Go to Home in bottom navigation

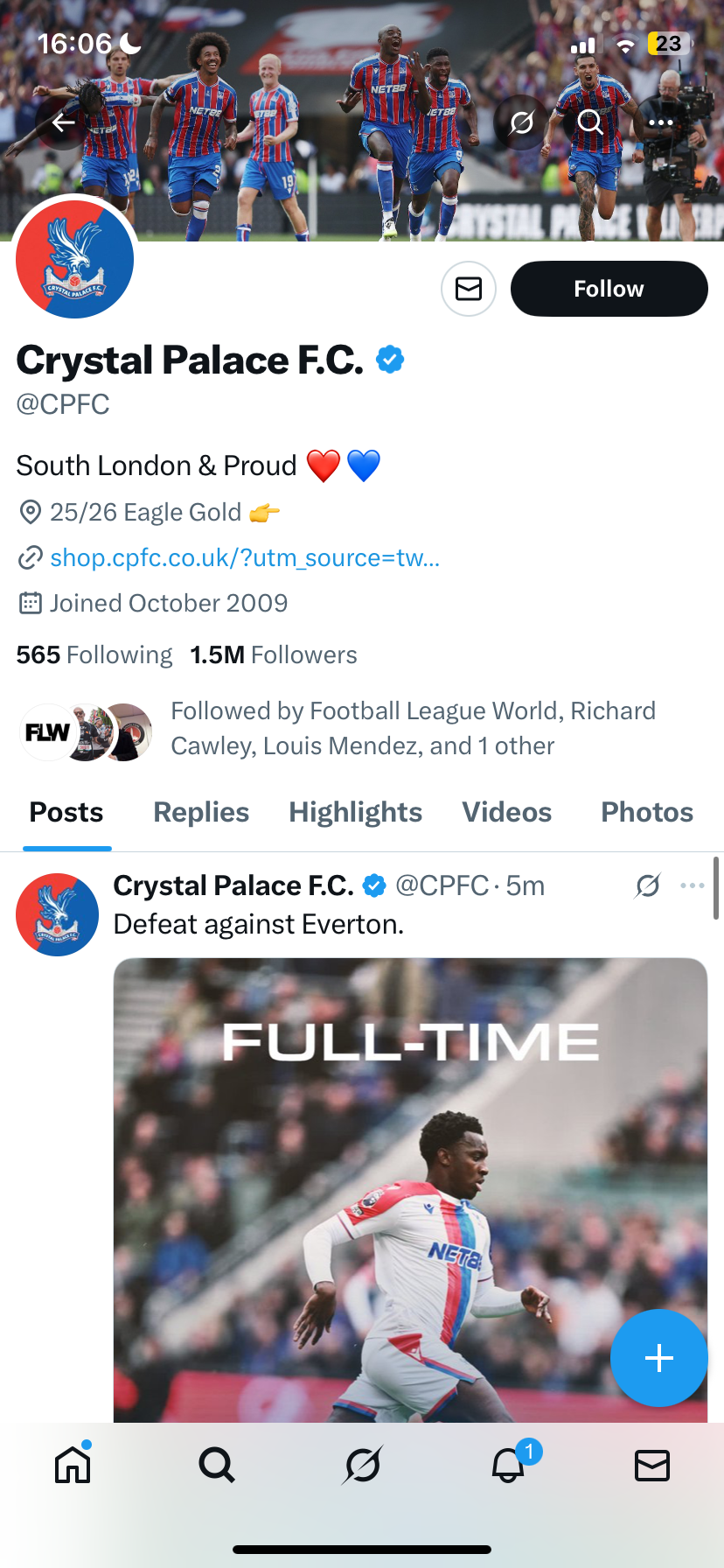click(x=73, y=1465)
